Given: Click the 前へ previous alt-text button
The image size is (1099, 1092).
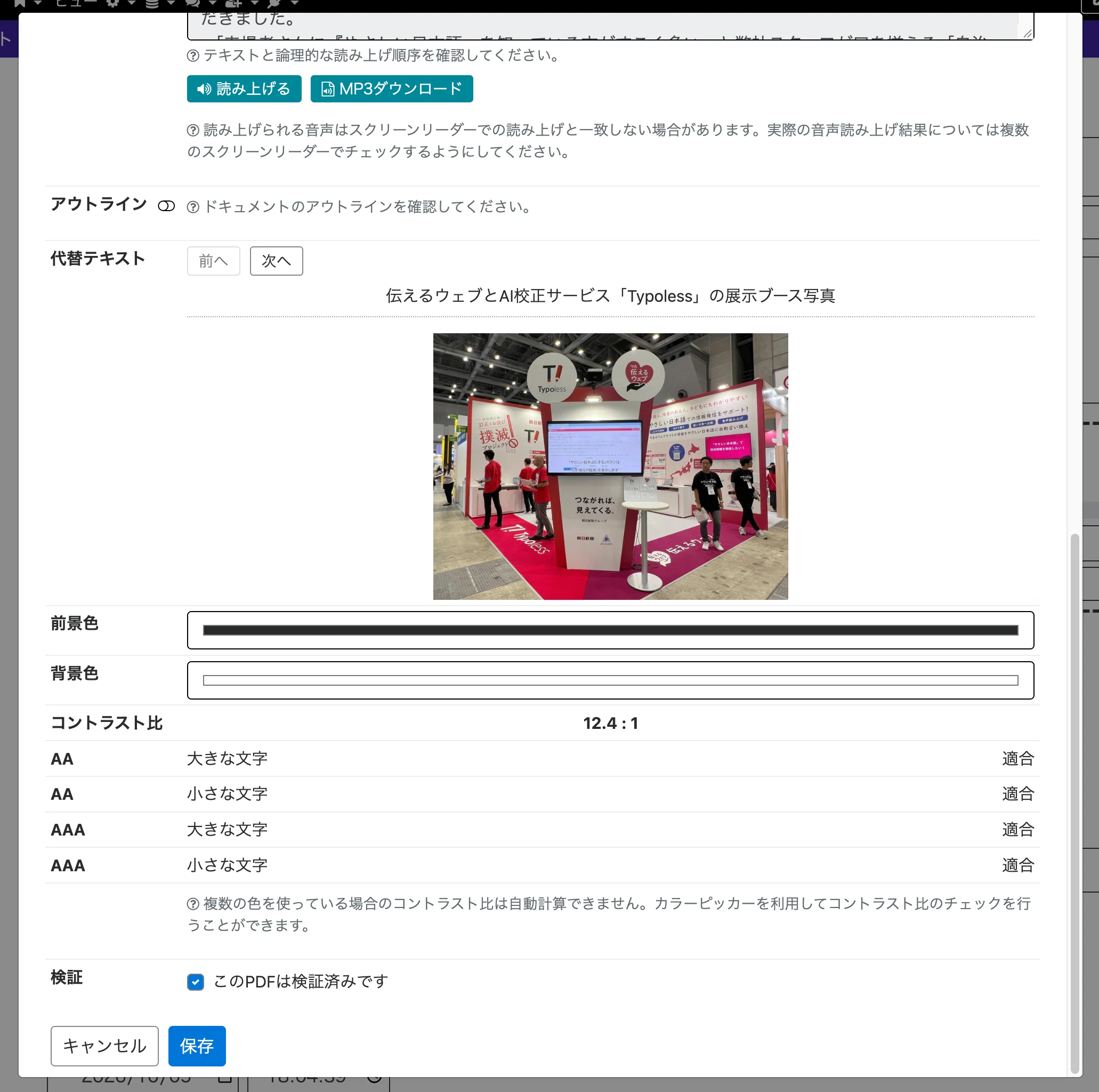Looking at the screenshot, I should click(x=213, y=261).
